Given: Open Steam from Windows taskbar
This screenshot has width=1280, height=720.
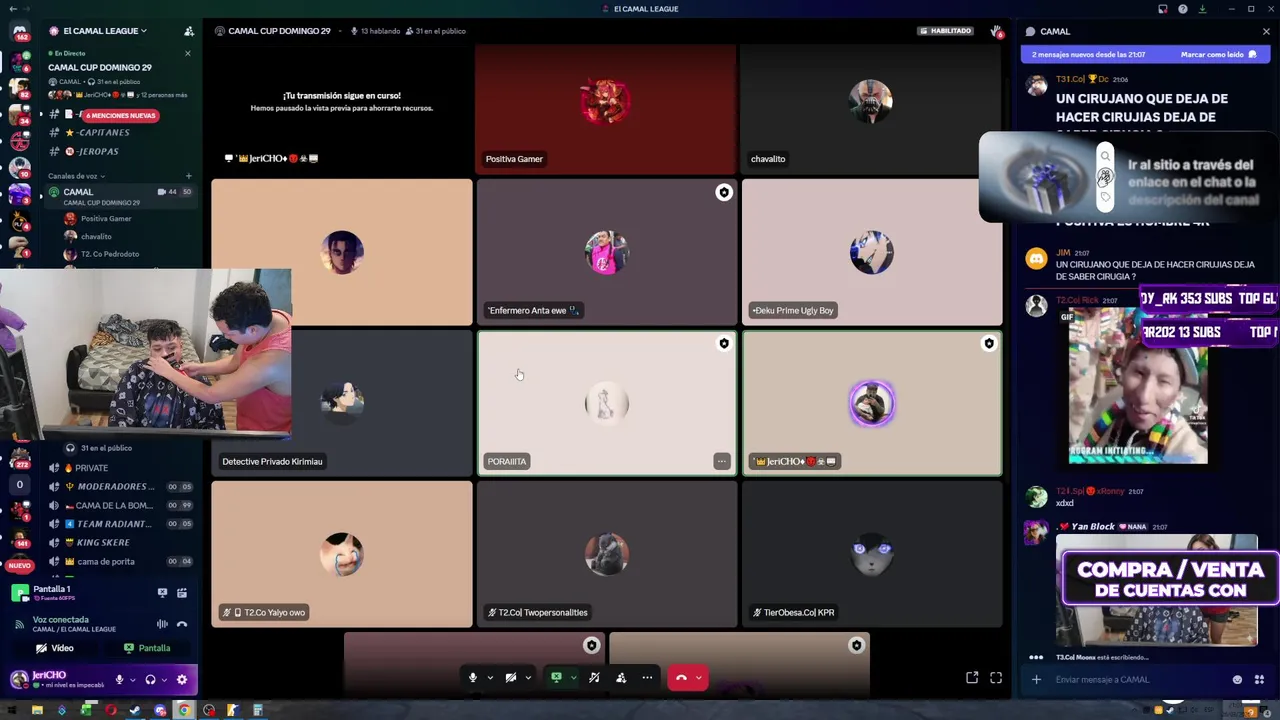Looking at the screenshot, I should coord(135,711).
